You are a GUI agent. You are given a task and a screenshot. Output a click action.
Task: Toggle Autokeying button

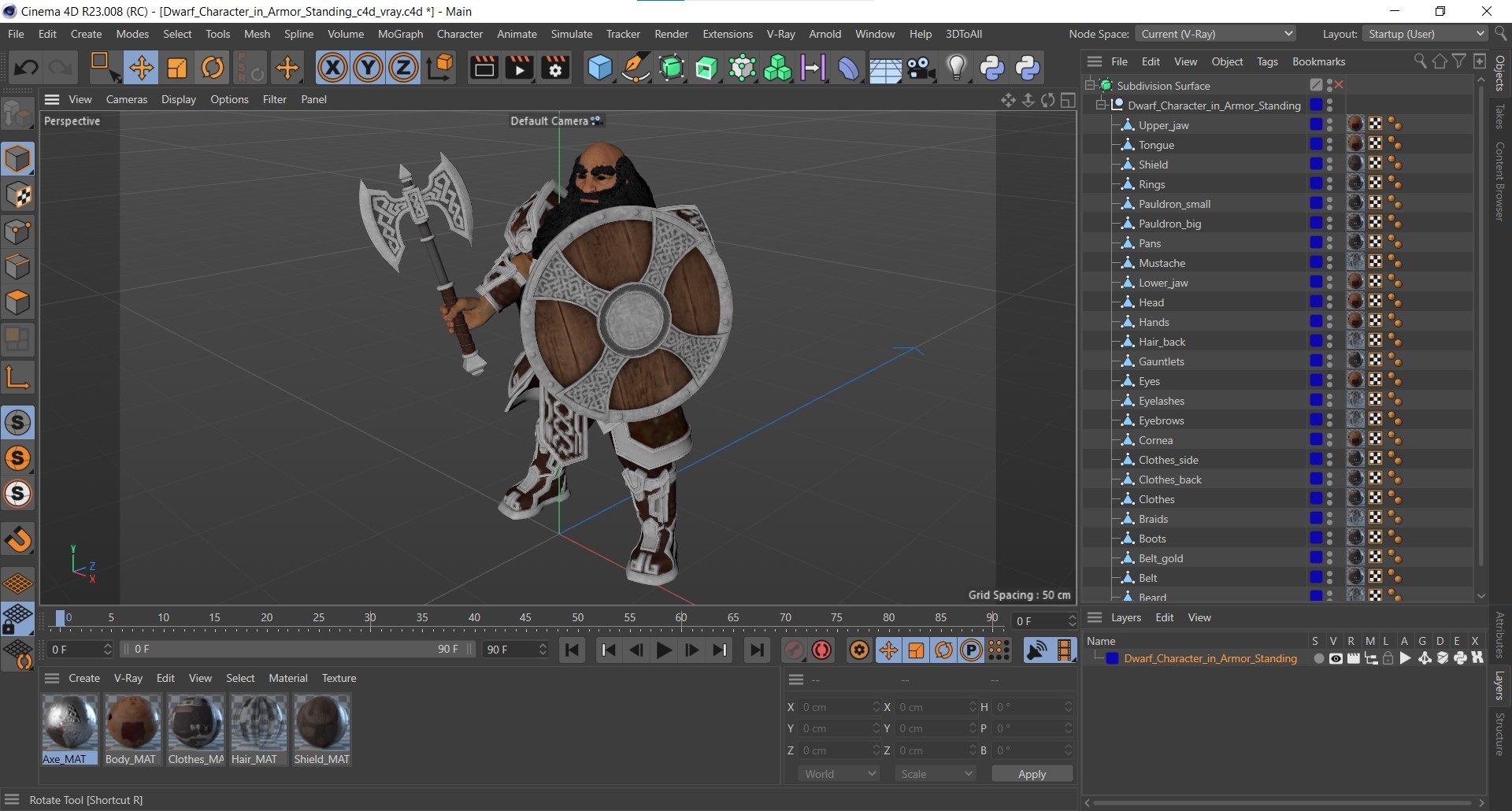[x=822, y=650]
